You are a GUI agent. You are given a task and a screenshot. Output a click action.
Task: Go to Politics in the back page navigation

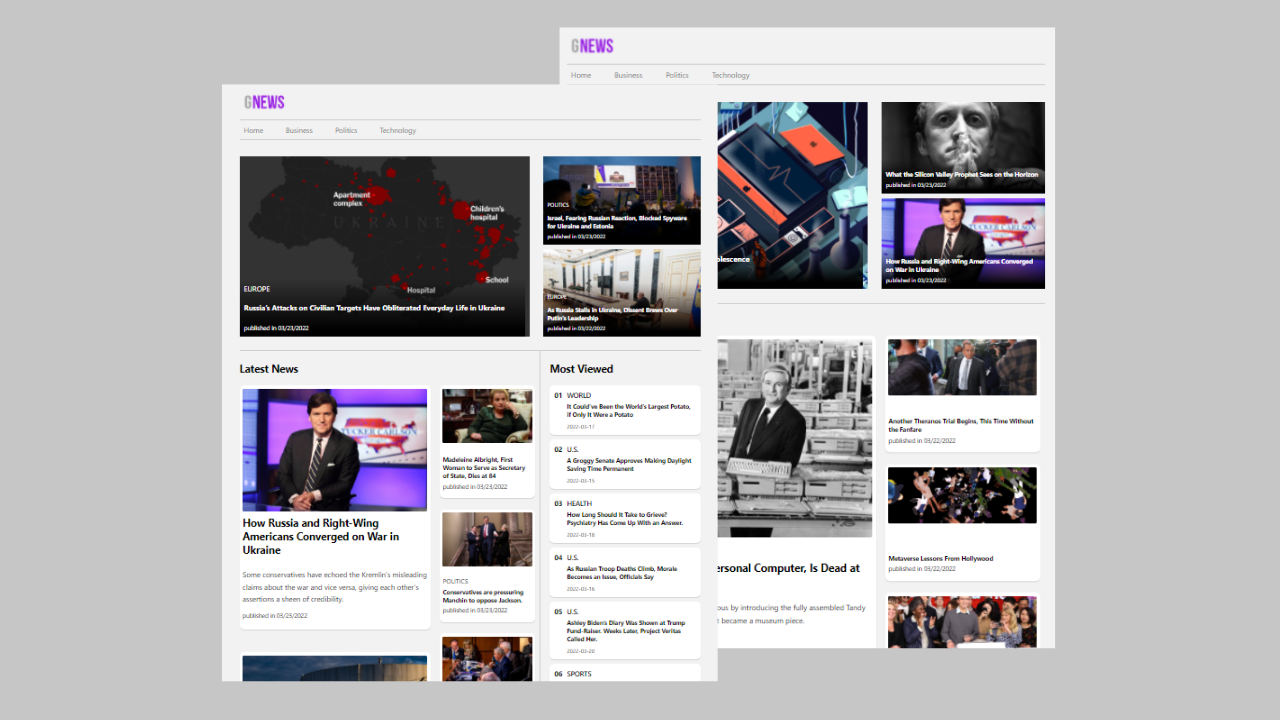click(x=677, y=75)
